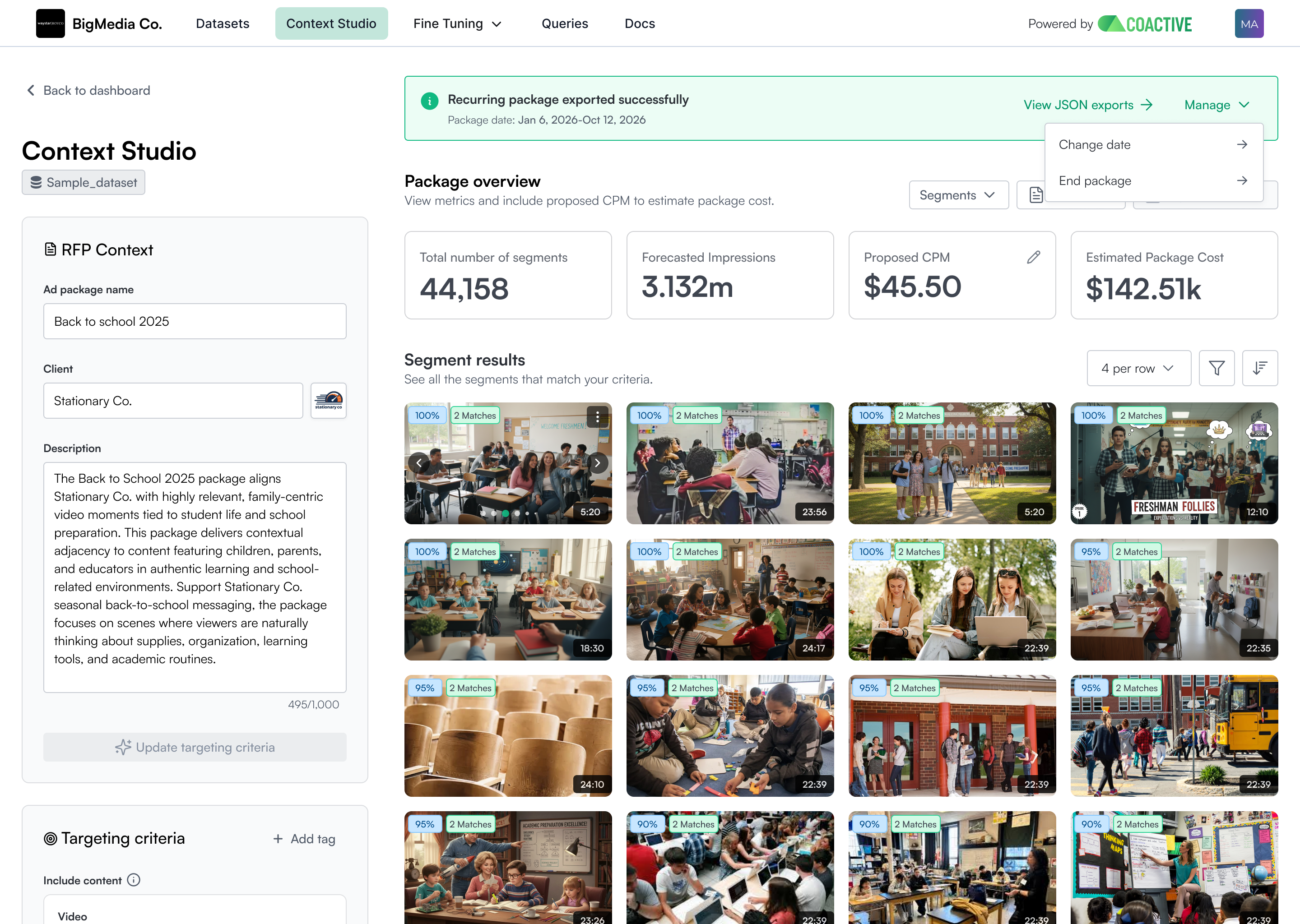Click the document icon button beside Segments

tap(1036, 195)
